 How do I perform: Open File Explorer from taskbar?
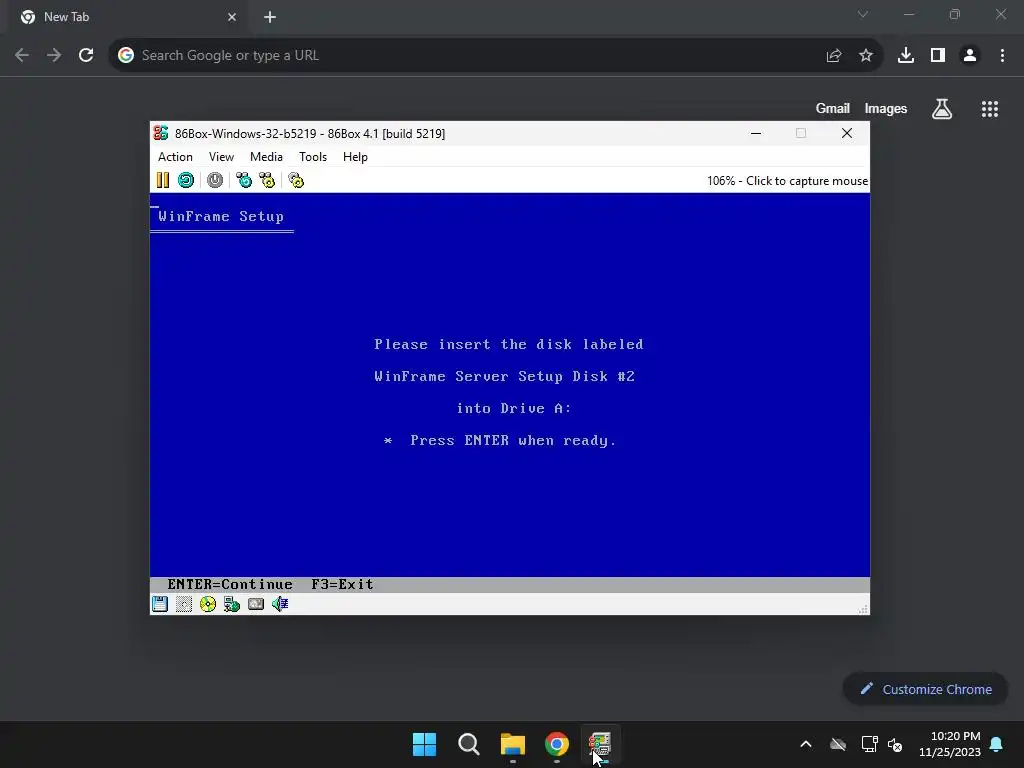pos(513,744)
